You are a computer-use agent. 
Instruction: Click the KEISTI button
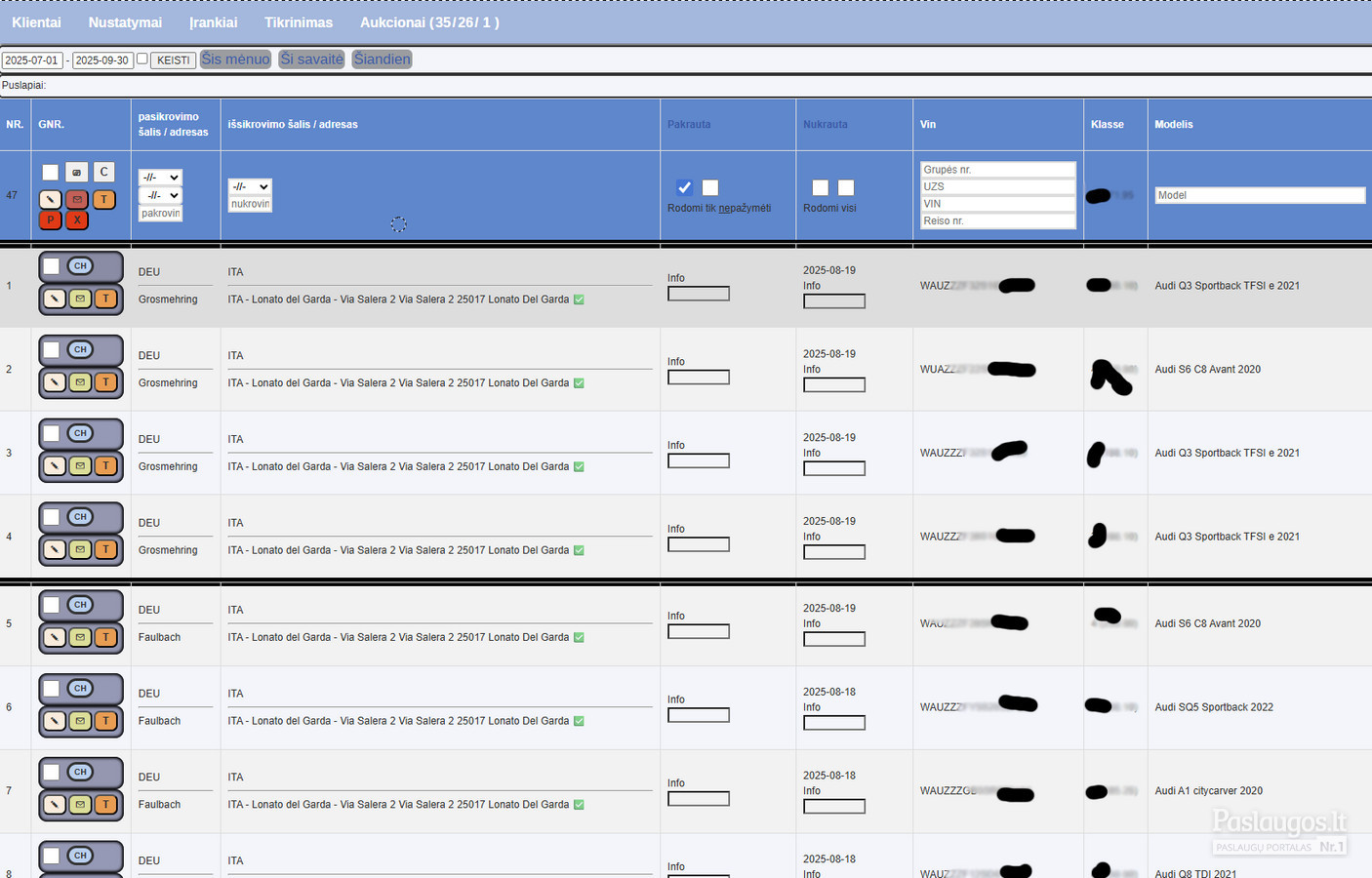click(174, 60)
